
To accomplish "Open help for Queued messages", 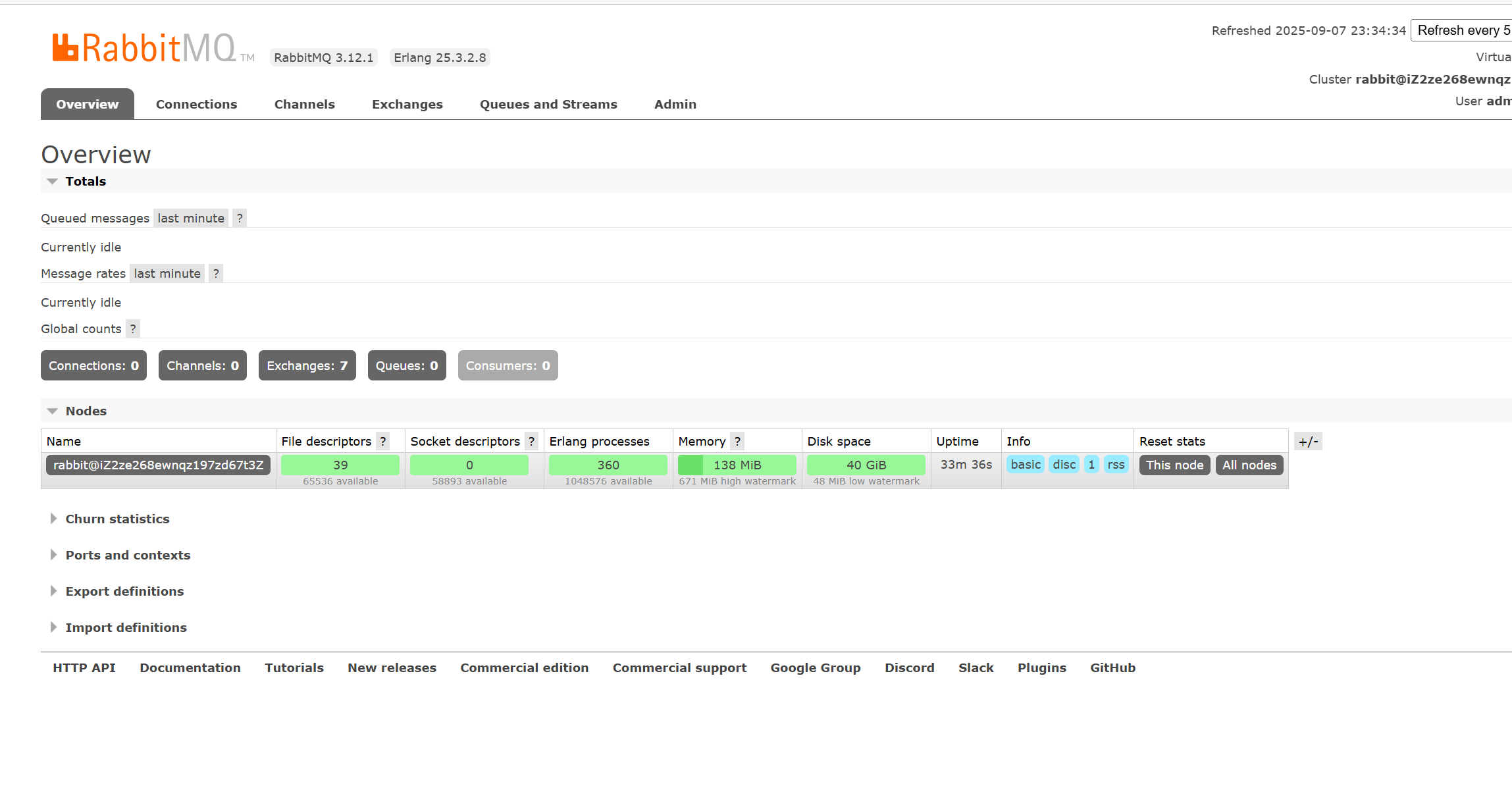I will tap(240, 218).
